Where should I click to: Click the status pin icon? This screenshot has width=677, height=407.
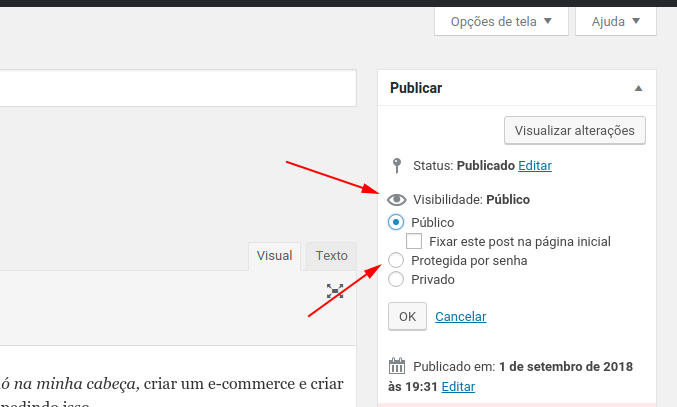(x=397, y=165)
